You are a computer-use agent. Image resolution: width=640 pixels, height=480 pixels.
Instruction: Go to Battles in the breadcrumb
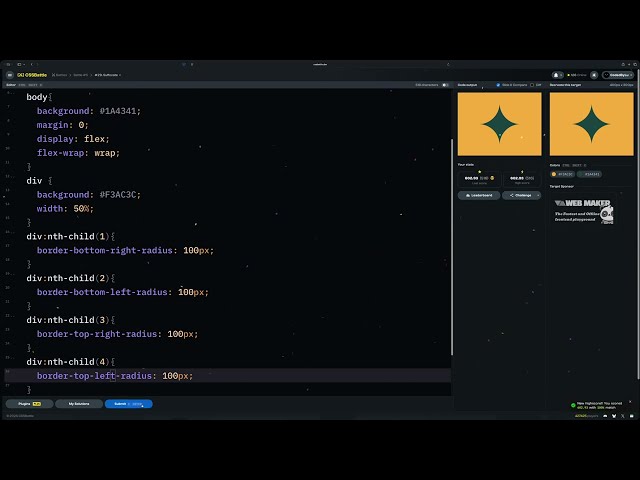coord(60,75)
